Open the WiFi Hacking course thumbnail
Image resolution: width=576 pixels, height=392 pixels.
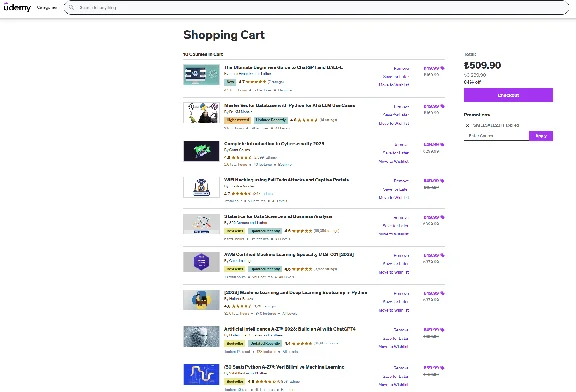pos(201,187)
